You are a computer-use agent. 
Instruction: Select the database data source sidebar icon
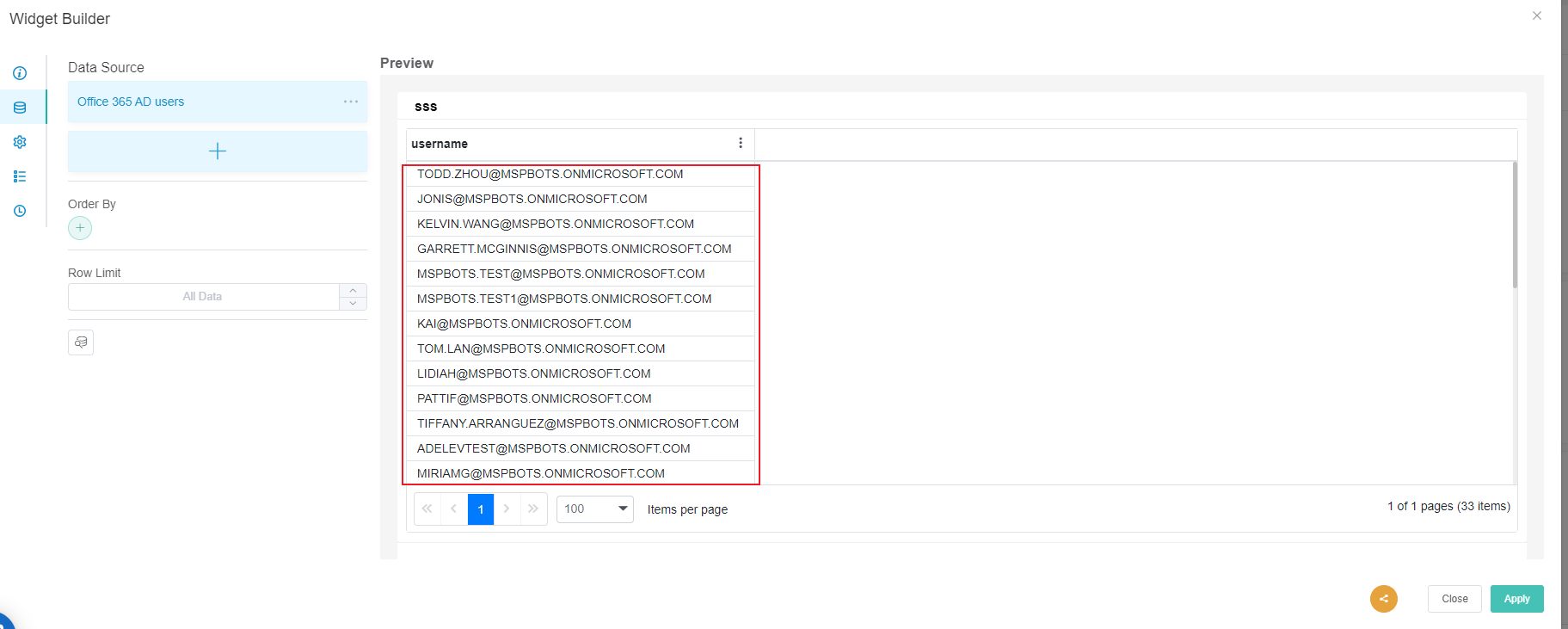point(20,108)
